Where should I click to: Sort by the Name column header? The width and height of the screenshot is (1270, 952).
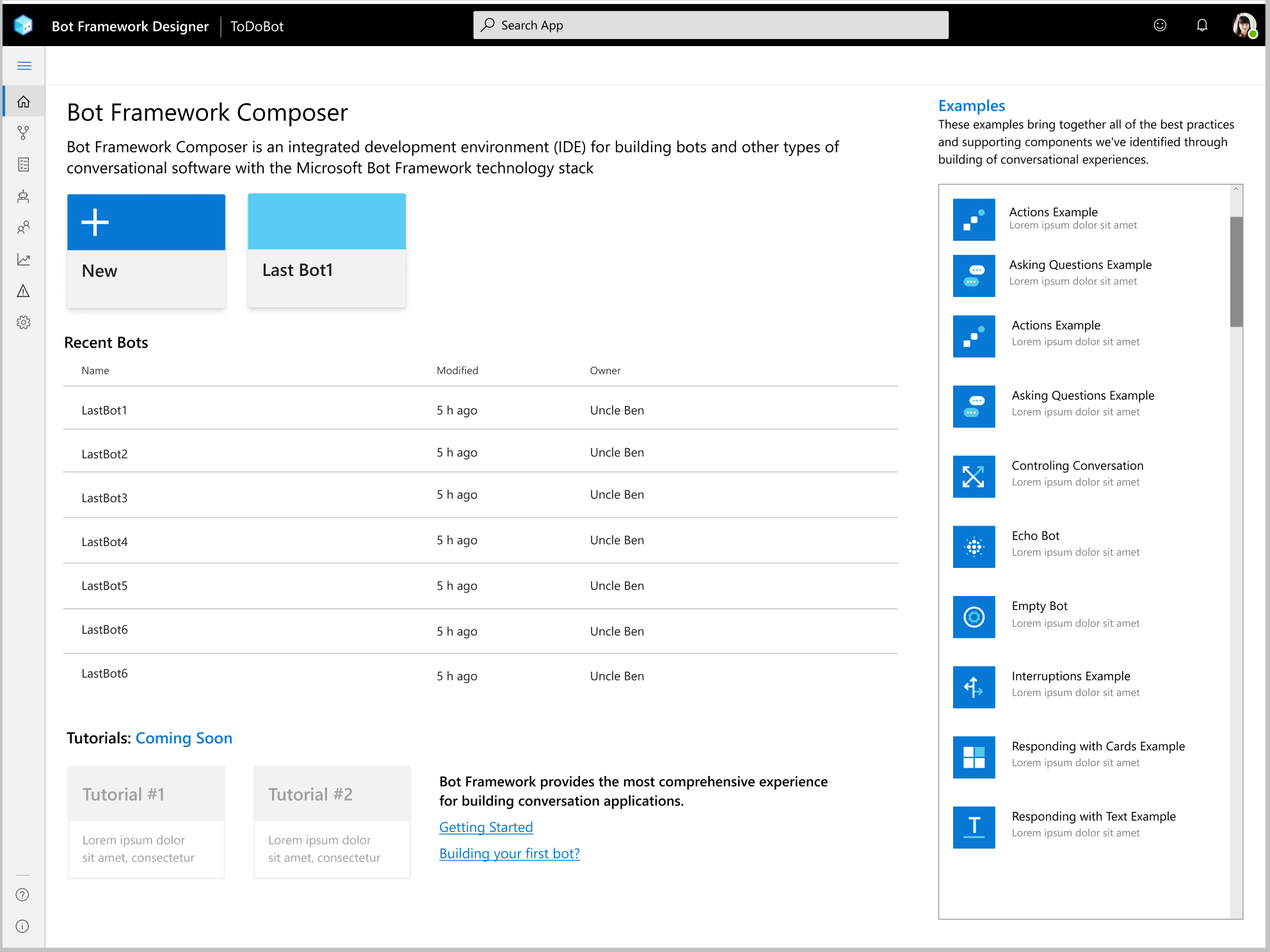[x=95, y=371]
